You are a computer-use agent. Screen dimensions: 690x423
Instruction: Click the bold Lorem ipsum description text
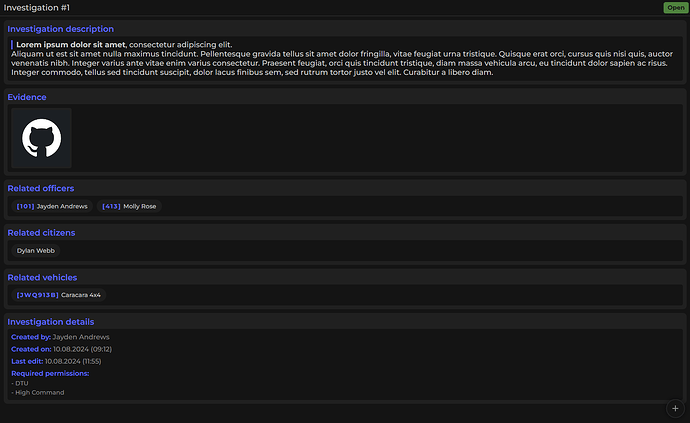click(71, 44)
